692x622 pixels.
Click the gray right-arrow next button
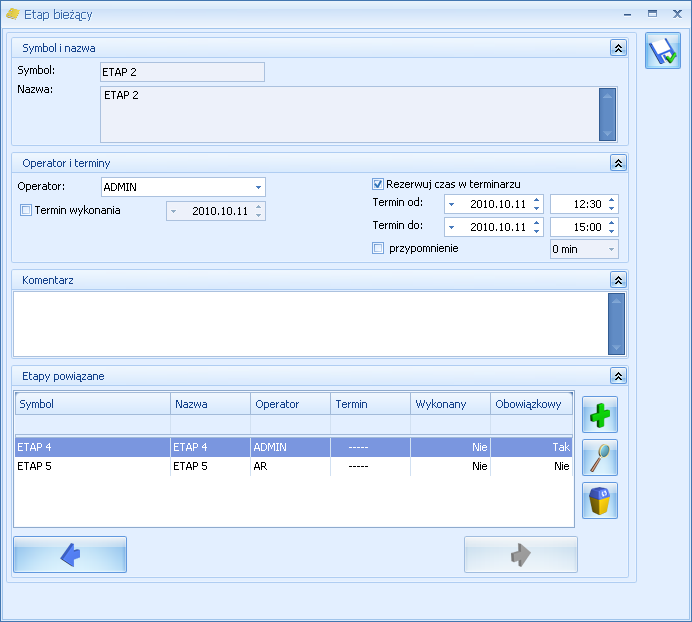[521, 554]
